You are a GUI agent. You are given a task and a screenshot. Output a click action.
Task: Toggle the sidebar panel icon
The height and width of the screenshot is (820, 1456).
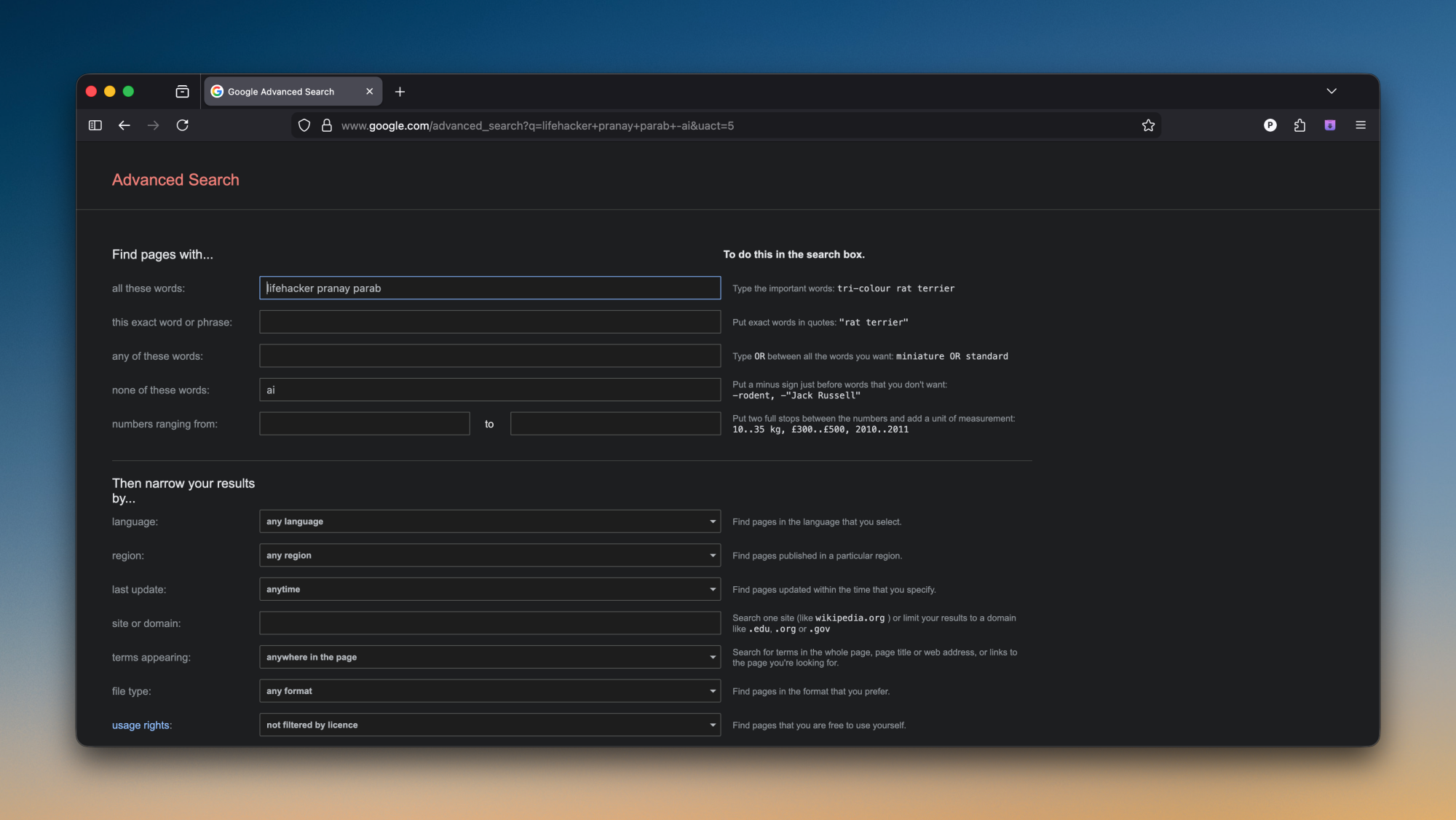pos(95,125)
